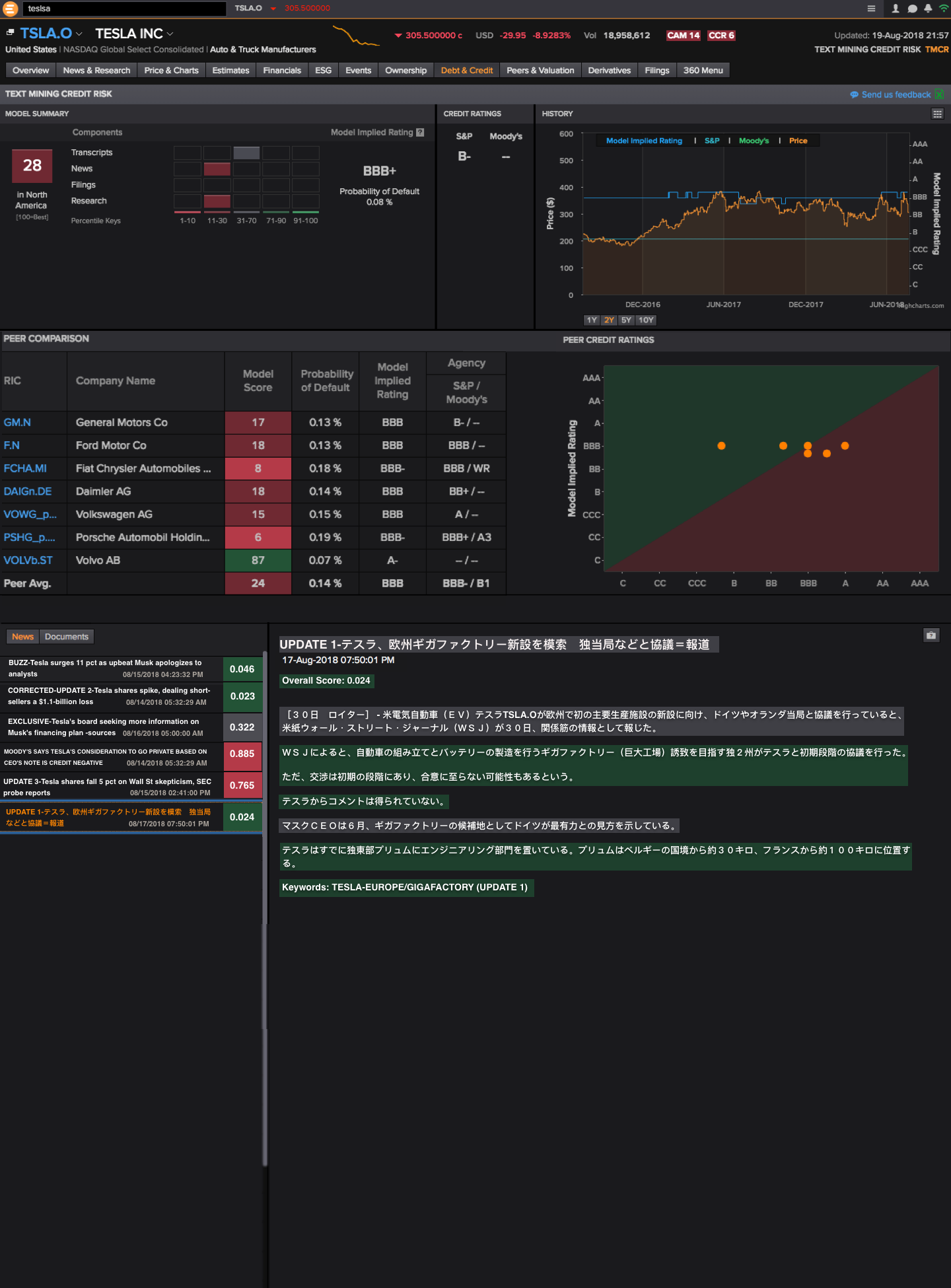Click the search box containing teslsa
The width and height of the screenshot is (951, 1288).
point(125,9)
